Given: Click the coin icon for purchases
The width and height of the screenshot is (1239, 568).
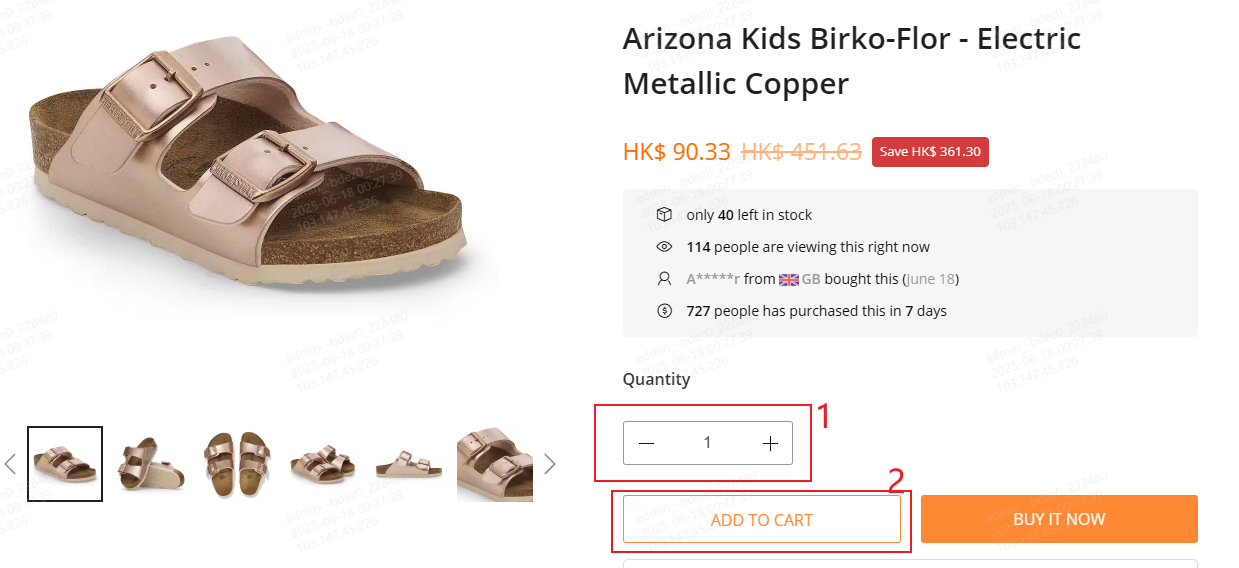Looking at the screenshot, I should (664, 311).
